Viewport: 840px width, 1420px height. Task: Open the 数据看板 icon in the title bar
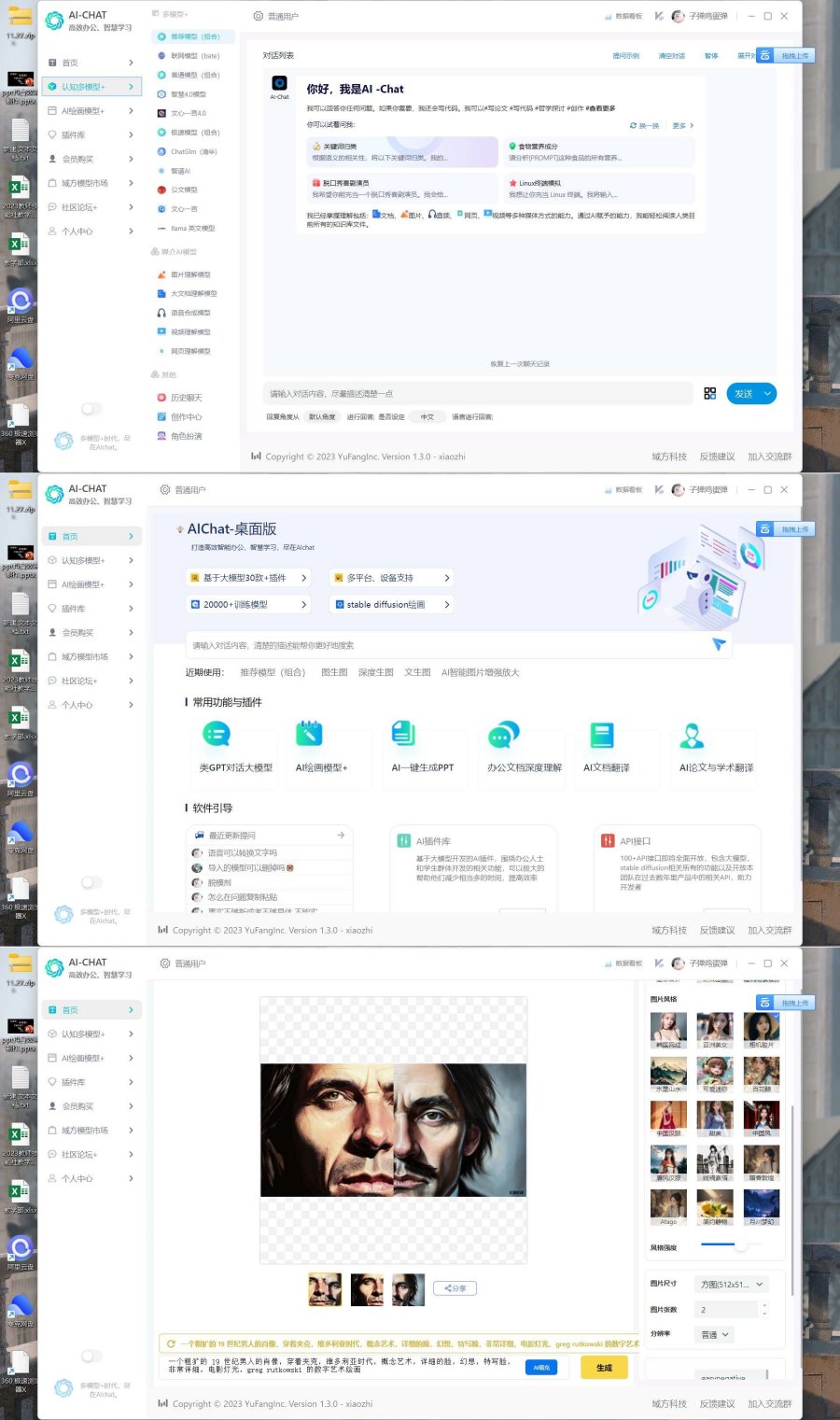[x=609, y=18]
